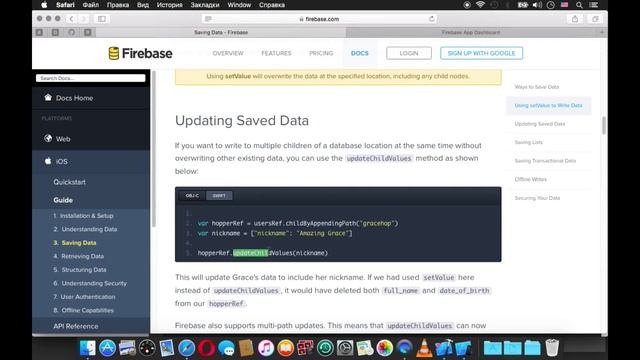
Task: Open Notification Center icon
Action: click(x=594, y=5)
